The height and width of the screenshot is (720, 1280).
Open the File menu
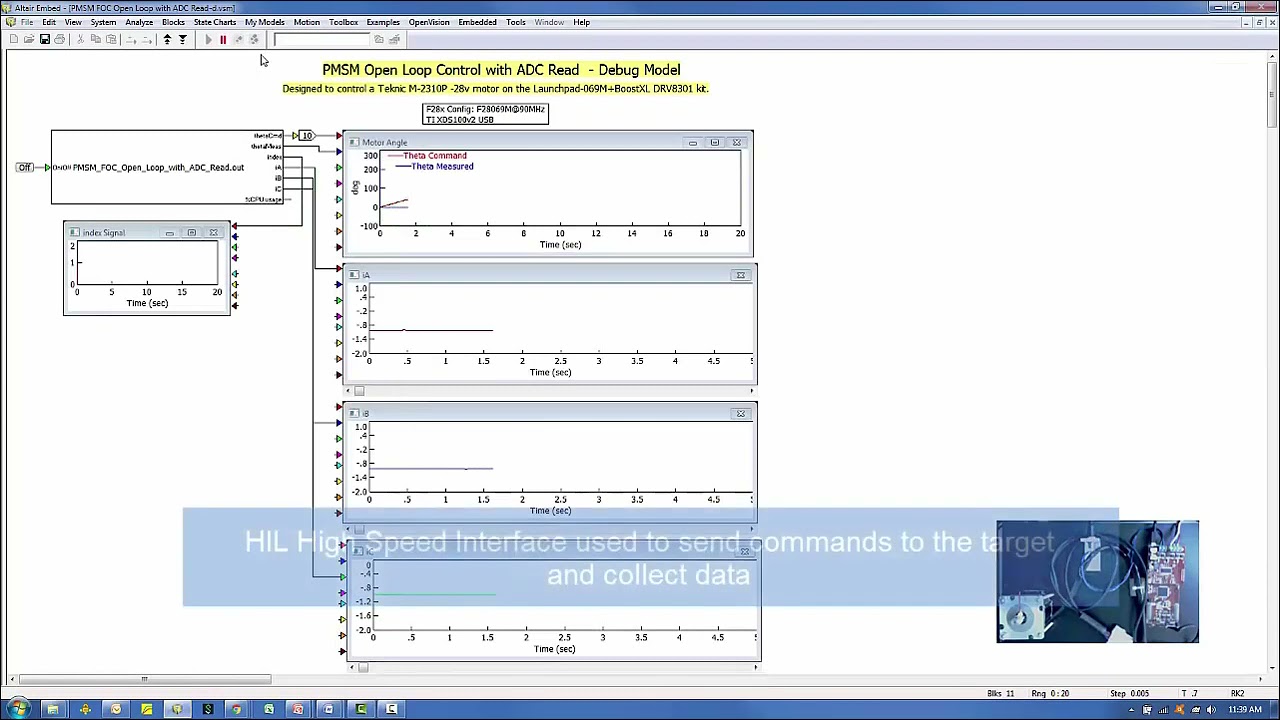(x=27, y=22)
